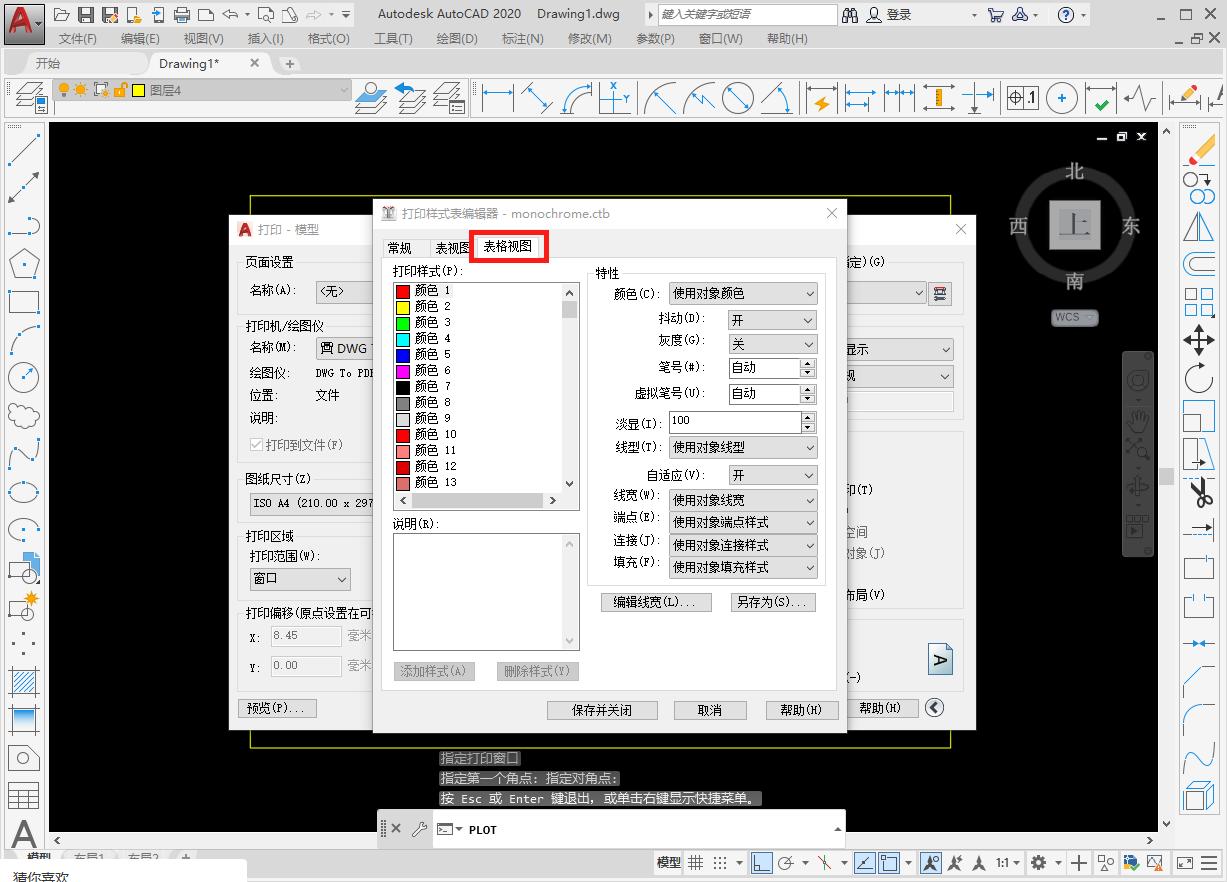The height and width of the screenshot is (882, 1227).
Task: Select the Rectangle tool
Action: (x=24, y=300)
